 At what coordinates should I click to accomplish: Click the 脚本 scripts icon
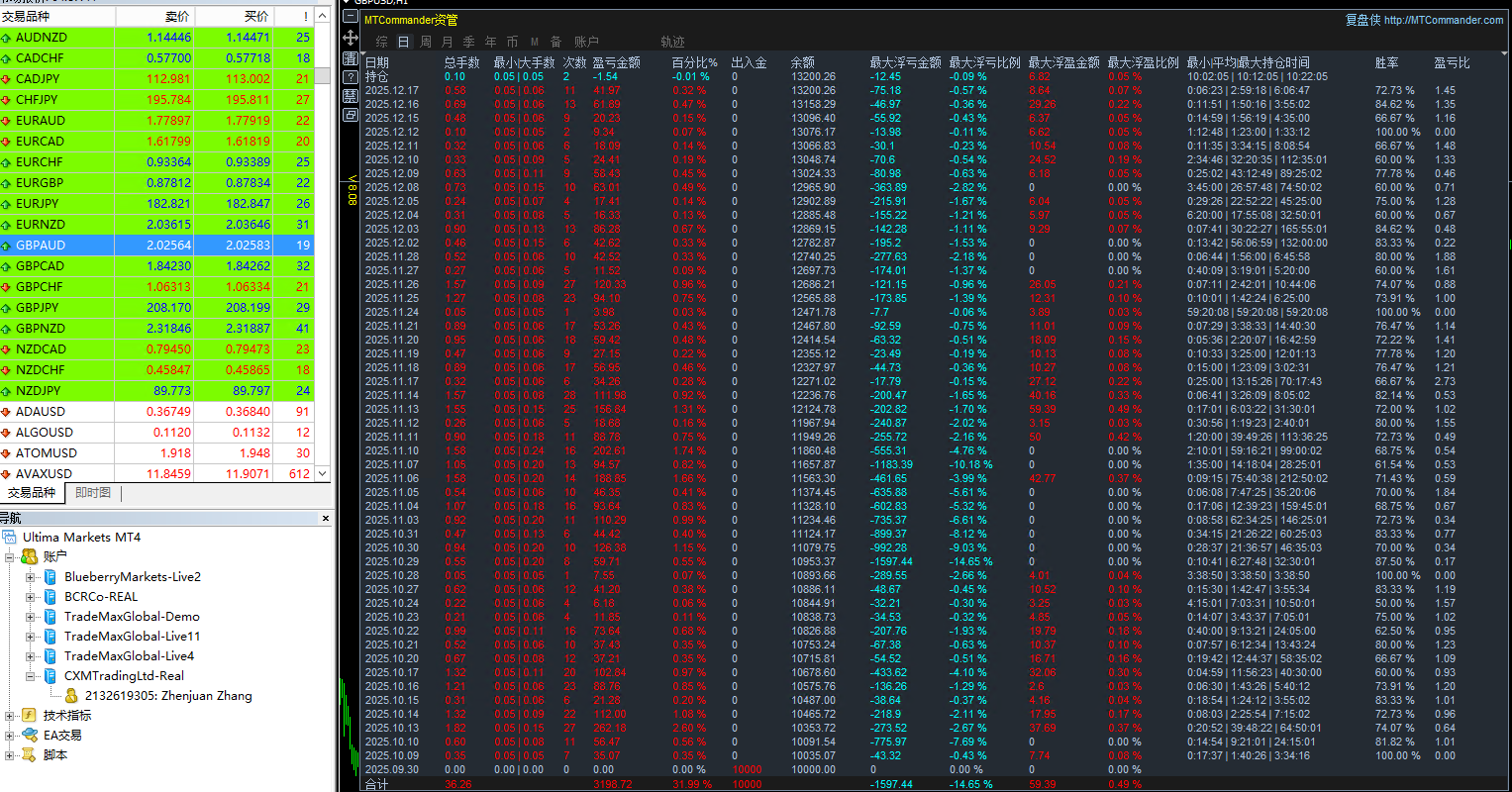pyautogui.click(x=30, y=755)
